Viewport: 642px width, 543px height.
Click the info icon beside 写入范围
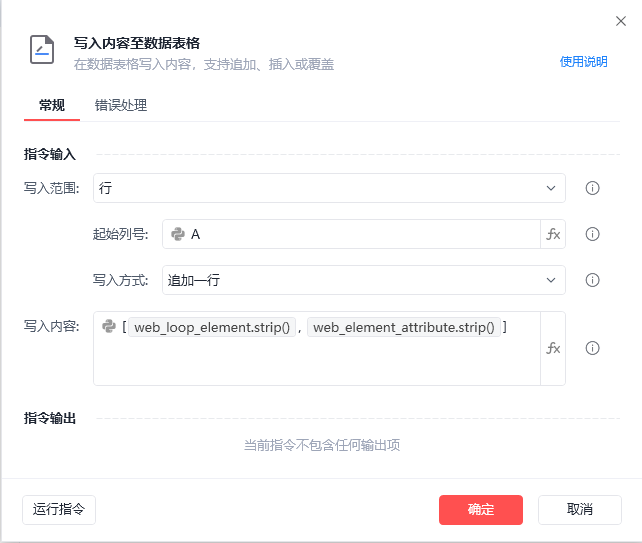592,188
